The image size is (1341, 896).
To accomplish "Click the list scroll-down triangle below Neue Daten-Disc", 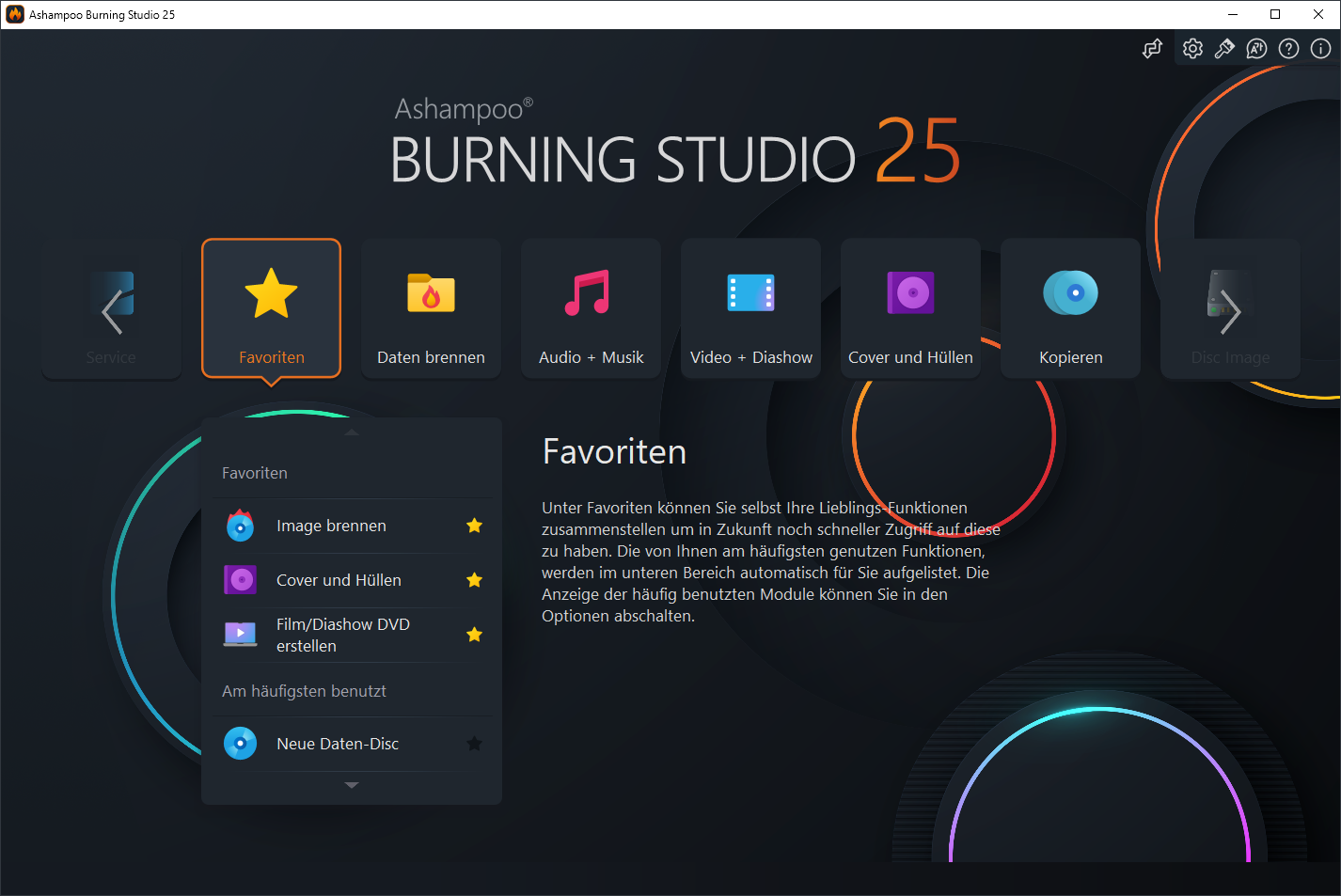I will 352,785.
